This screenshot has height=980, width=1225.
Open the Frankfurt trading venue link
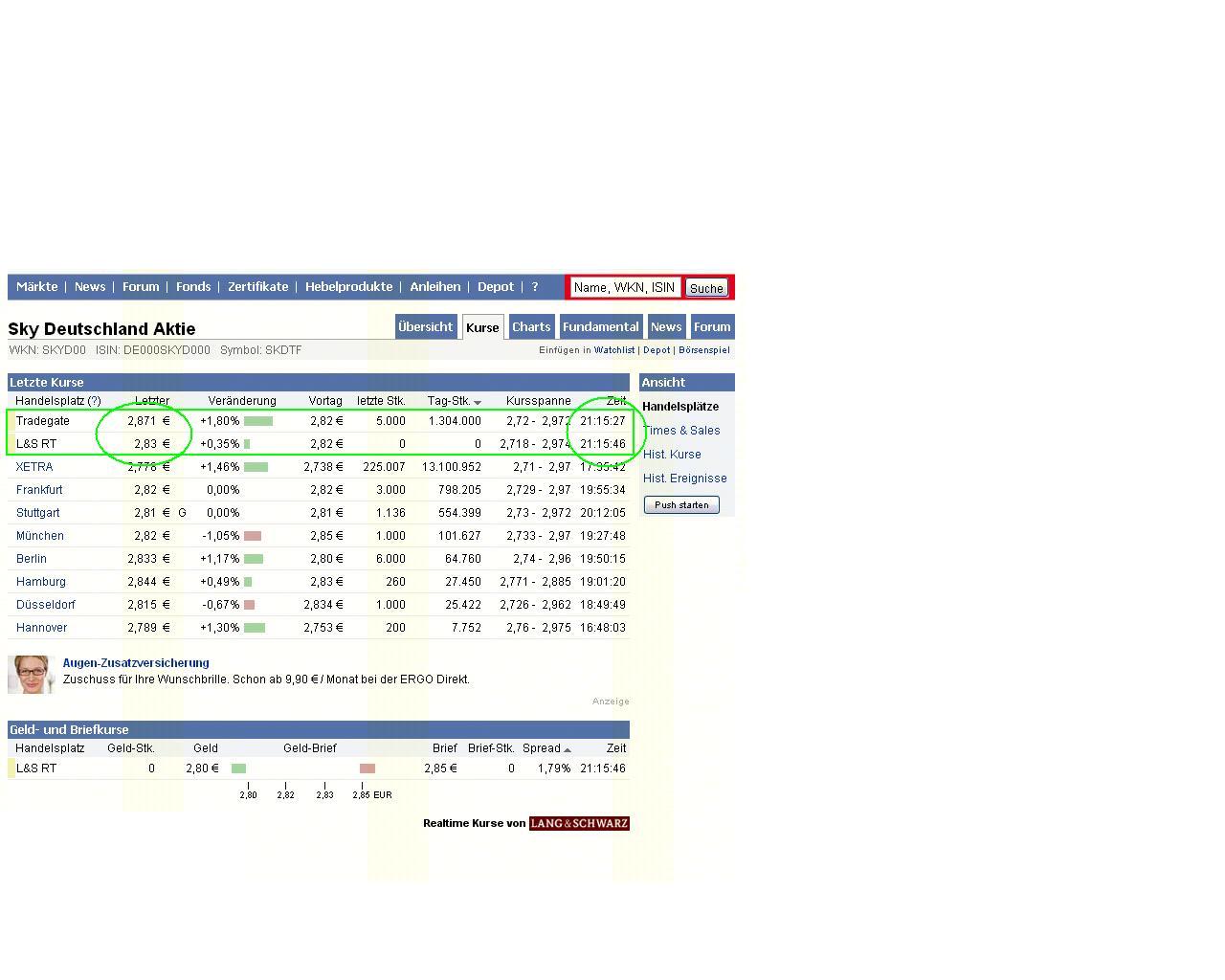39,490
